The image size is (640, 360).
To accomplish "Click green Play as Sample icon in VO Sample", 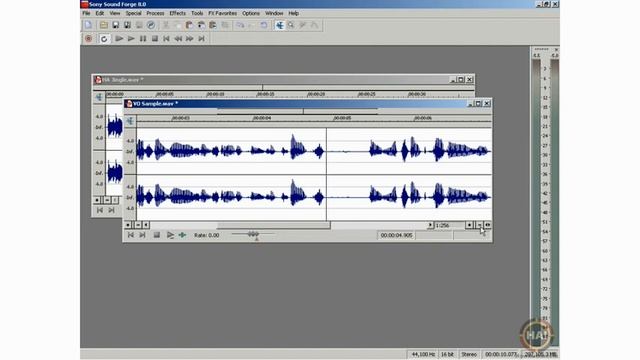I will click(x=182, y=235).
